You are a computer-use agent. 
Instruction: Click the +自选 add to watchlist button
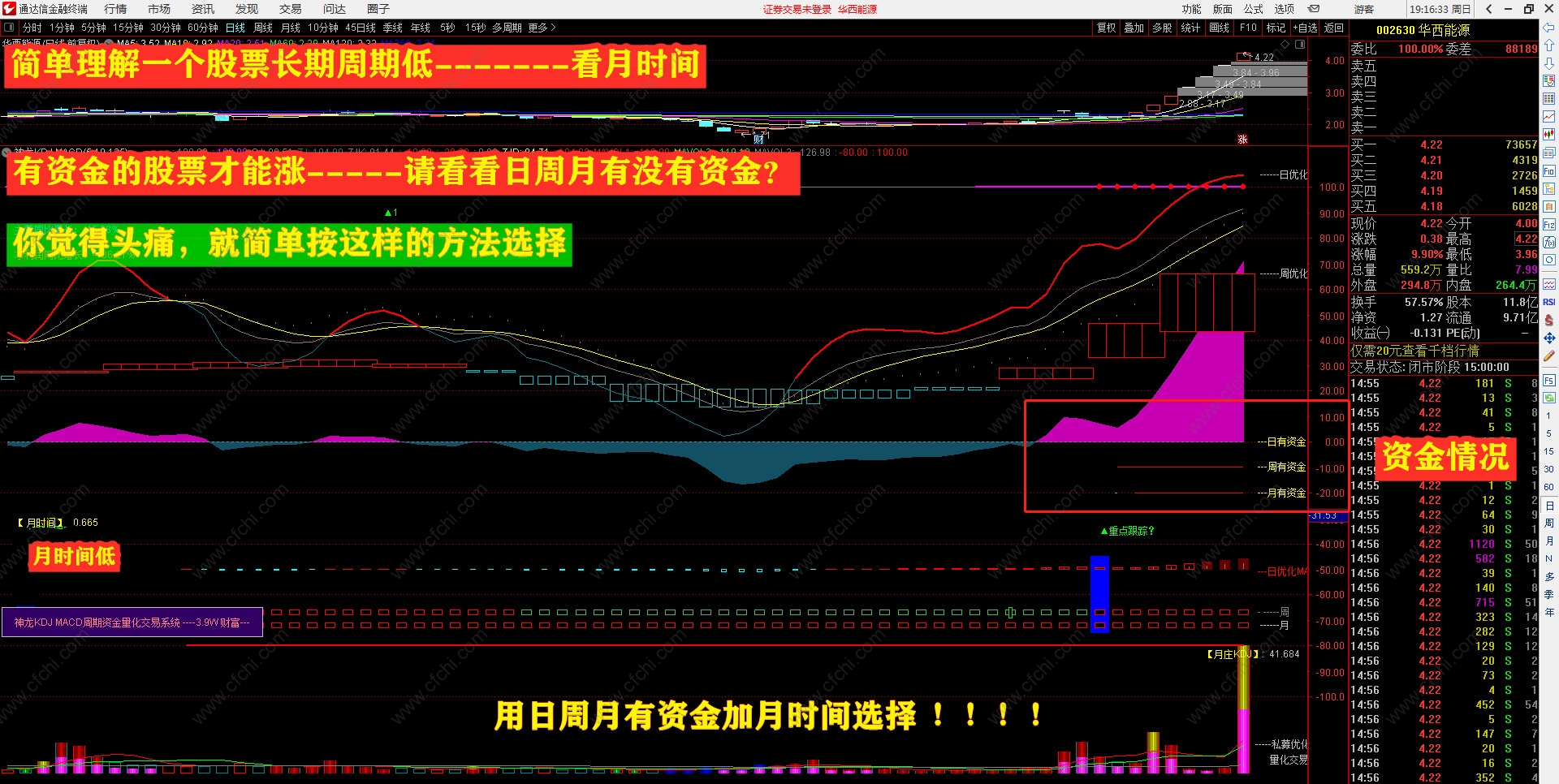click(1305, 28)
